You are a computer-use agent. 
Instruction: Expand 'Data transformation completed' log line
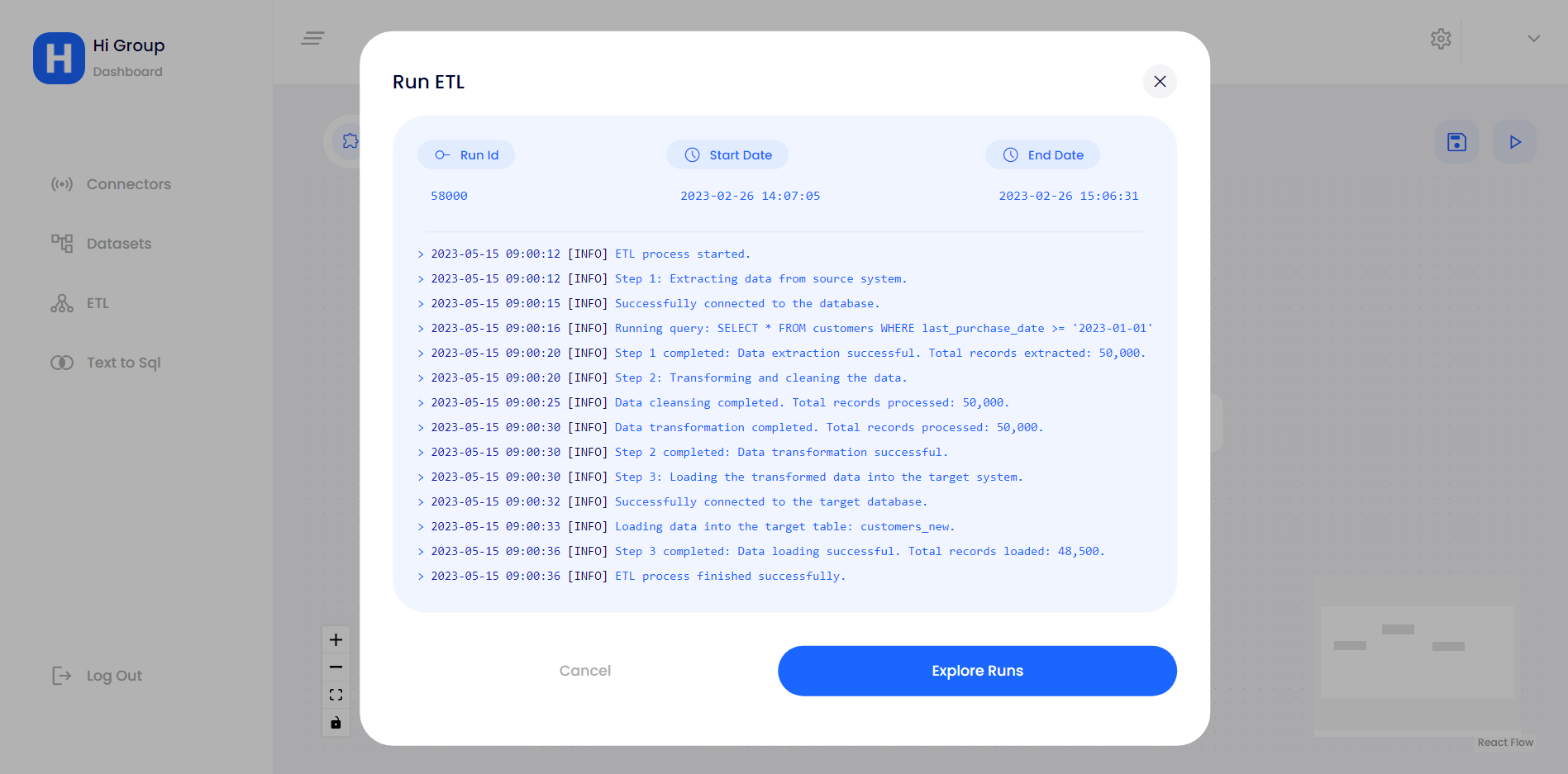pyautogui.click(x=421, y=428)
